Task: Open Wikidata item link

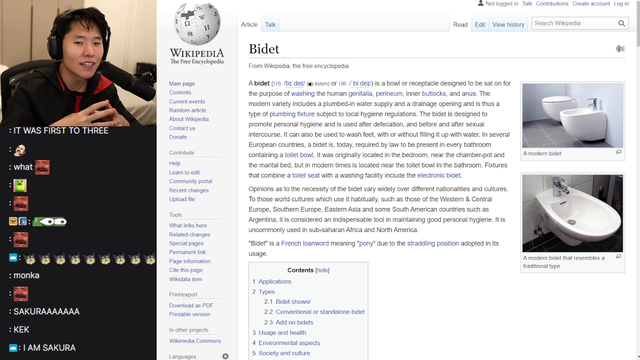Action: pos(185,279)
